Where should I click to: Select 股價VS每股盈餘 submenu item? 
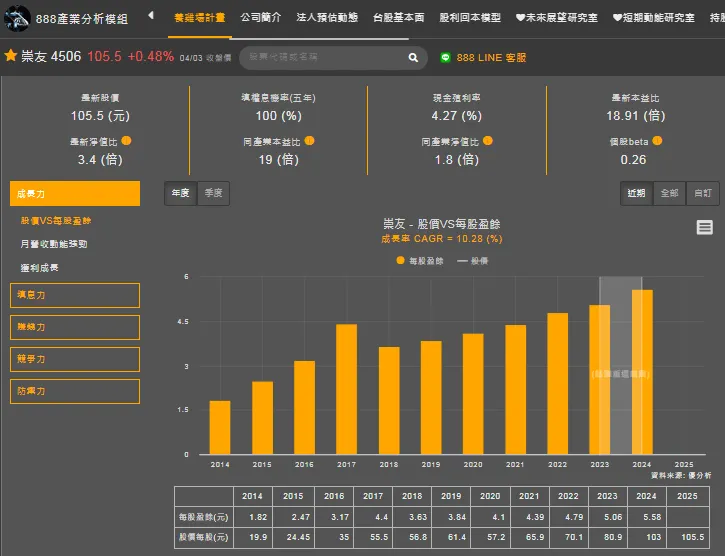[x=56, y=221]
